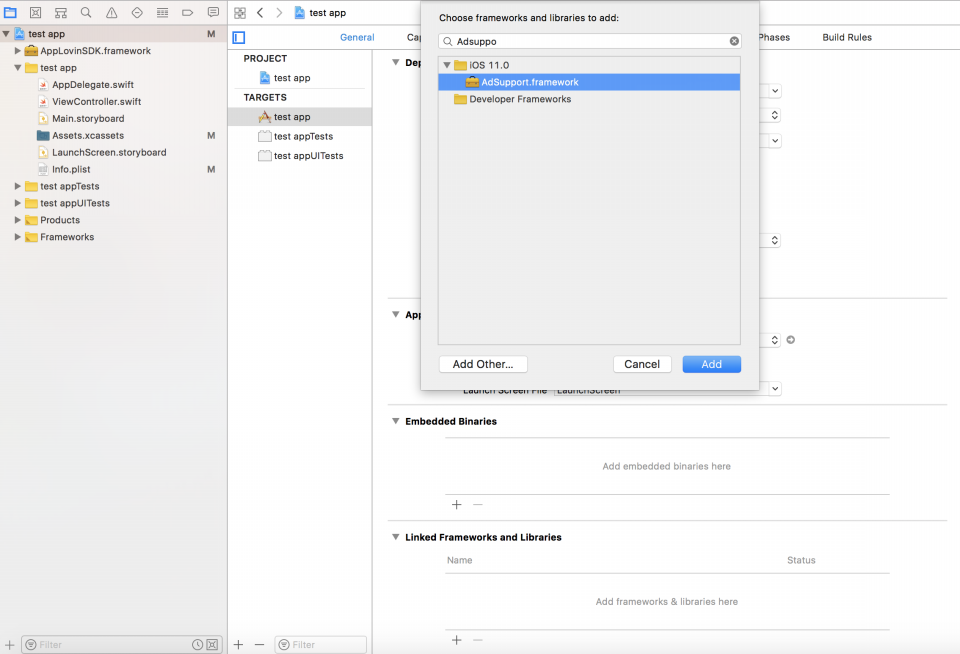Click the arrow icon beside the App Icons popup
Image resolution: width=960 pixels, height=654 pixels.
[x=790, y=340]
